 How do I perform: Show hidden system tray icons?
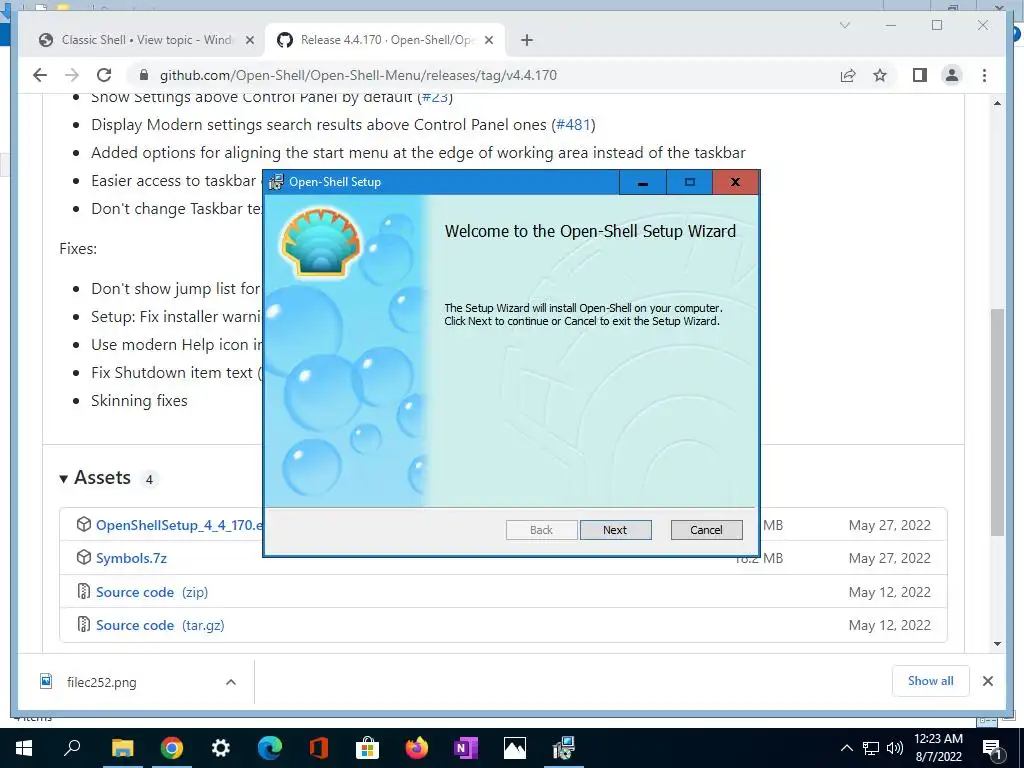[x=846, y=748]
